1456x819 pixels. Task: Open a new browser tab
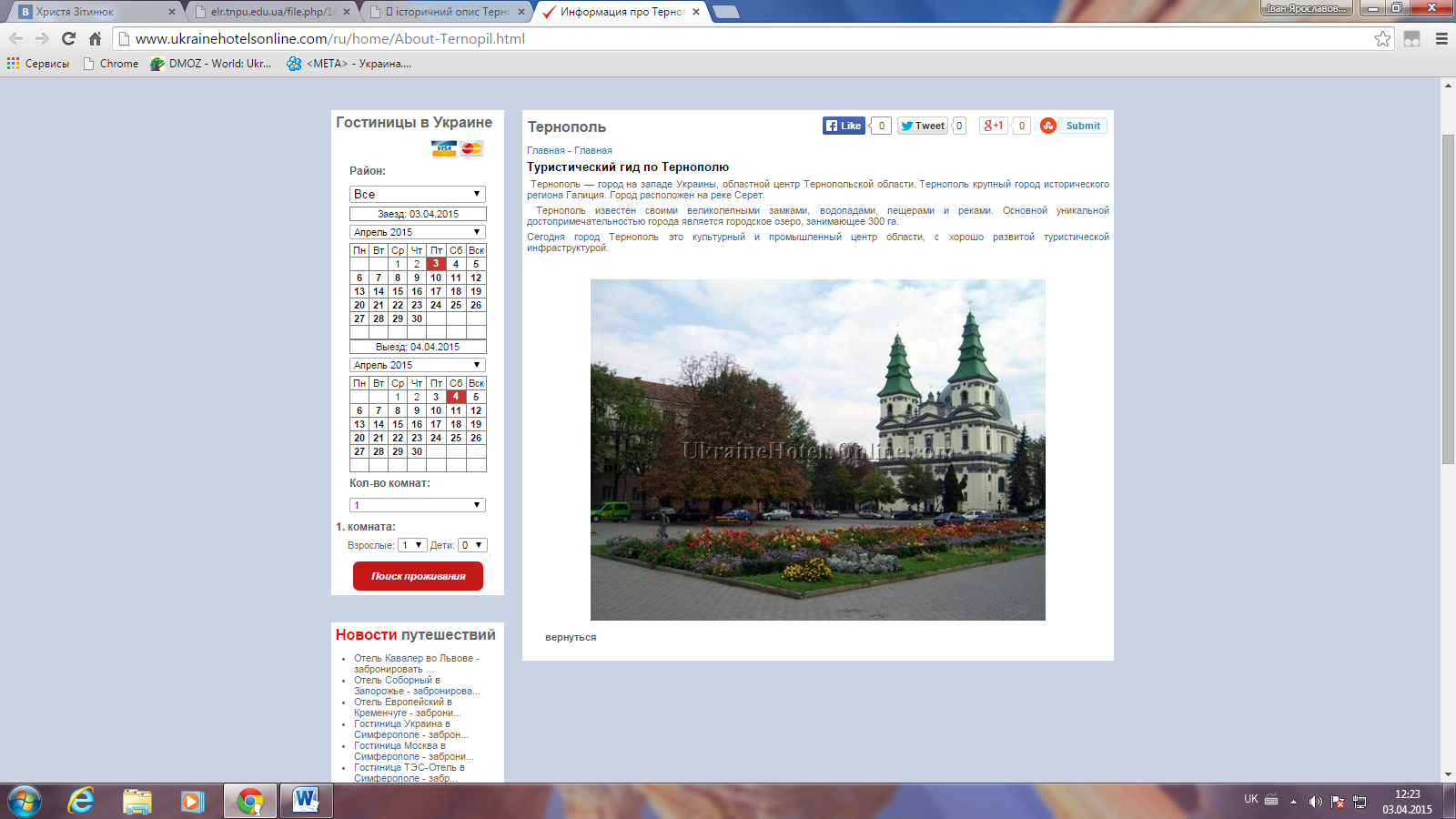[725, 12]
